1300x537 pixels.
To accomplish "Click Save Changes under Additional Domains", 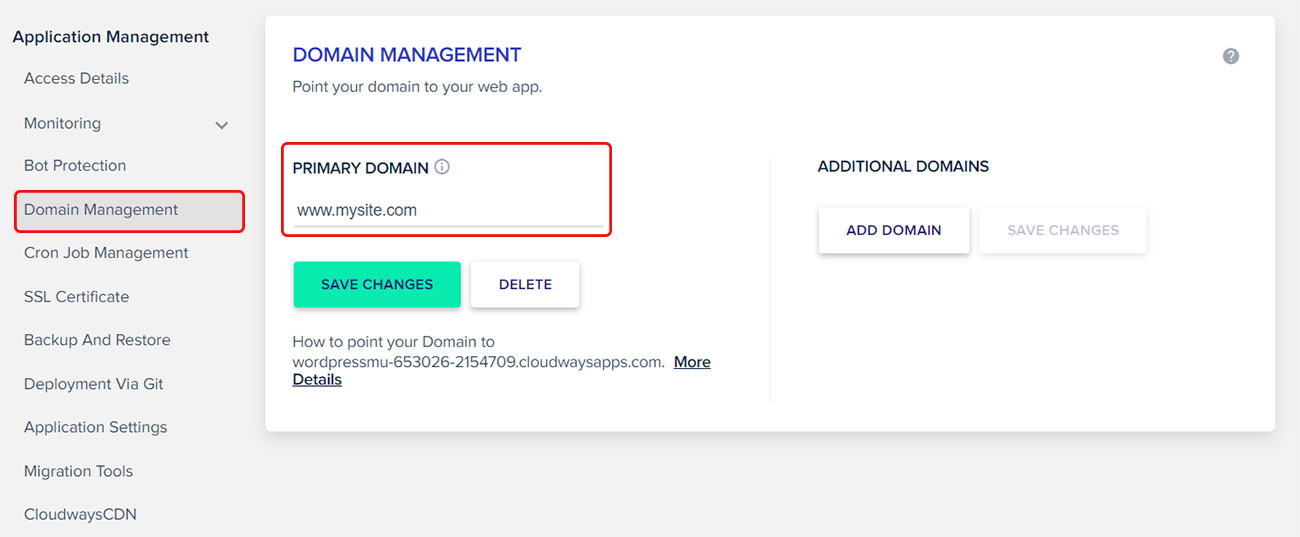I will point(1062,231).
